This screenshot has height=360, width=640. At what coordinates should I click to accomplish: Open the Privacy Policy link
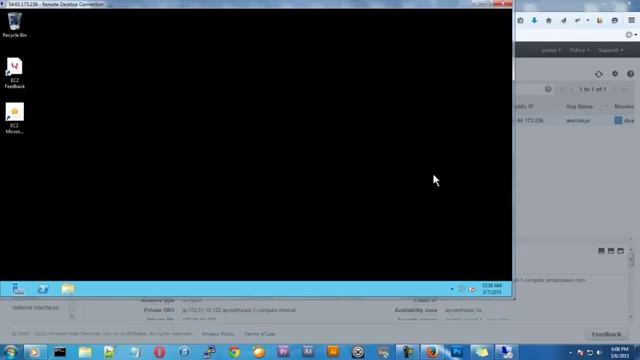(218, 334)
